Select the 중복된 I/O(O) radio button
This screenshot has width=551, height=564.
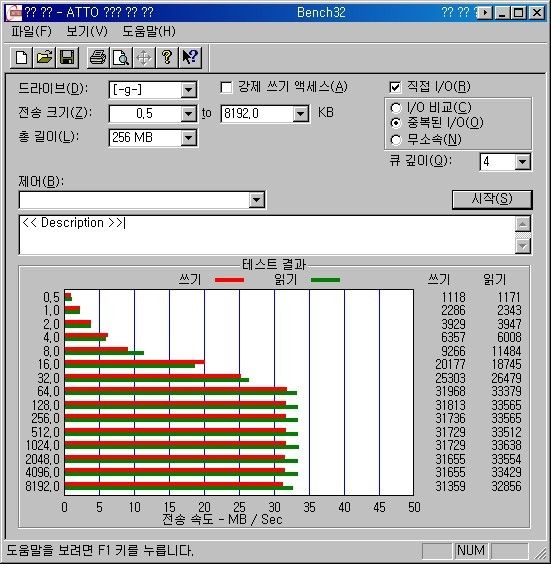pos(396,123)
